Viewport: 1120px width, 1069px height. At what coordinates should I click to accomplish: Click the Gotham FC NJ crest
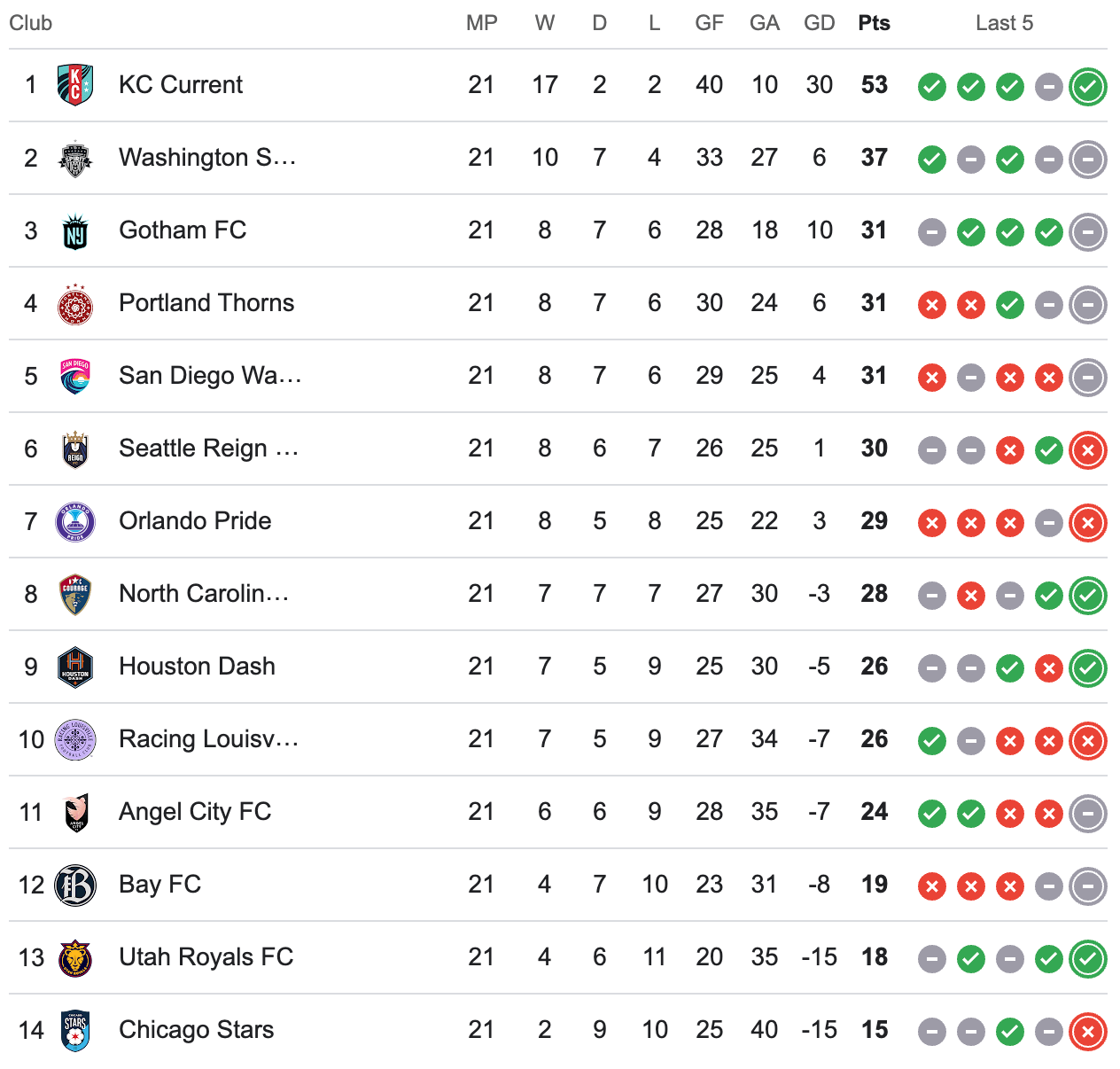[75, 230]
